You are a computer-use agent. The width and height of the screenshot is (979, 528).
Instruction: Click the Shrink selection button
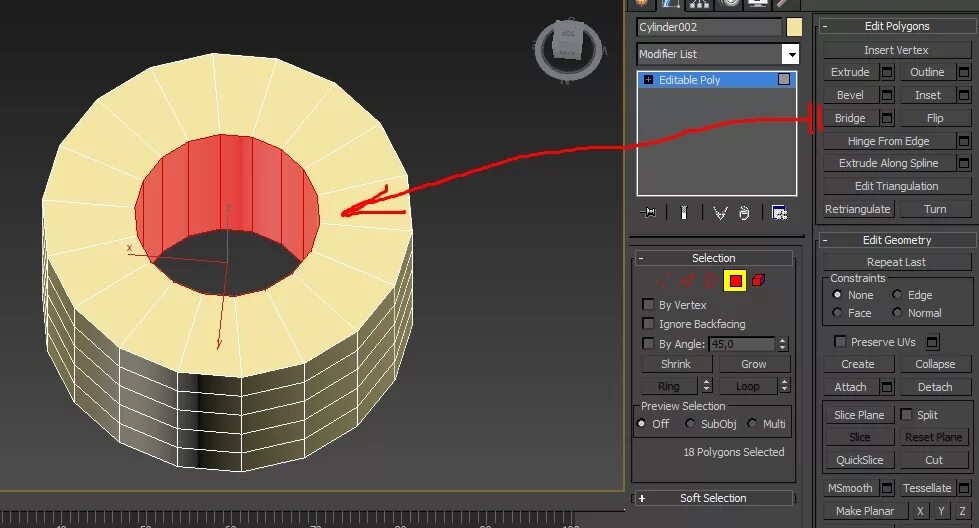pyautogui.click(x=676, y=364)
